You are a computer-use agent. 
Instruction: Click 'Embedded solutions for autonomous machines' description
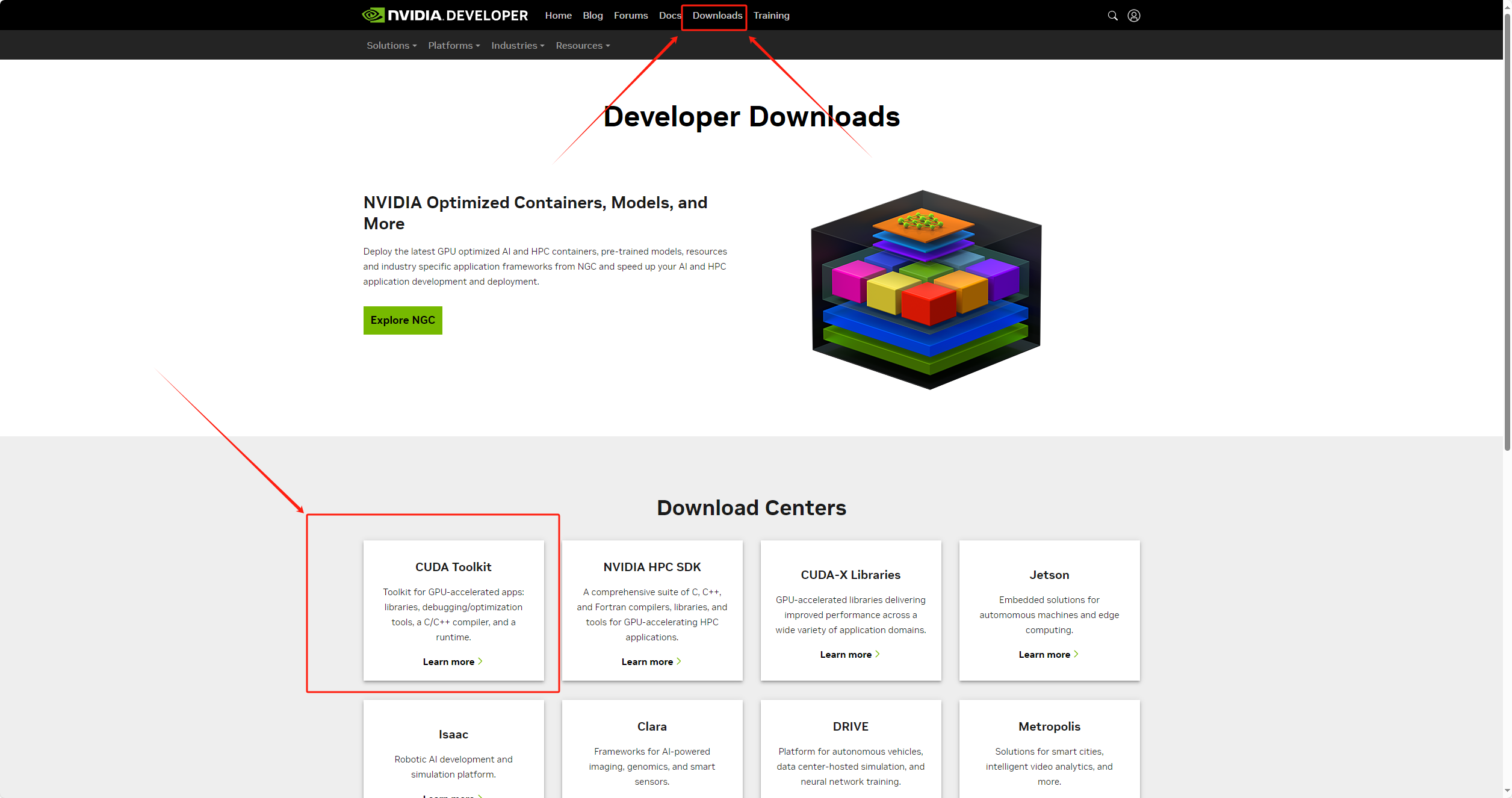coord(1049,615)
